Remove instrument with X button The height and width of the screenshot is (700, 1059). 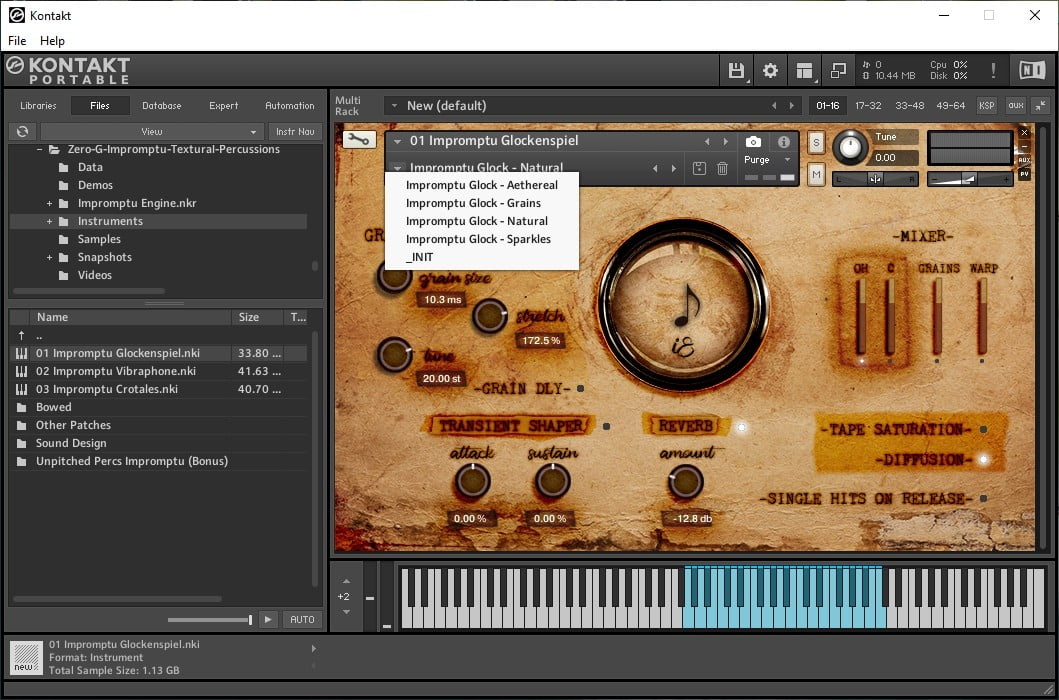point(1024,132)
